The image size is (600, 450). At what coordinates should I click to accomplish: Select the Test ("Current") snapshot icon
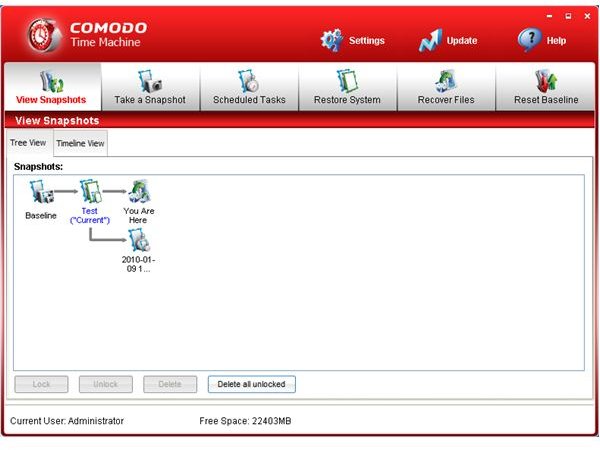pos(91,191)
